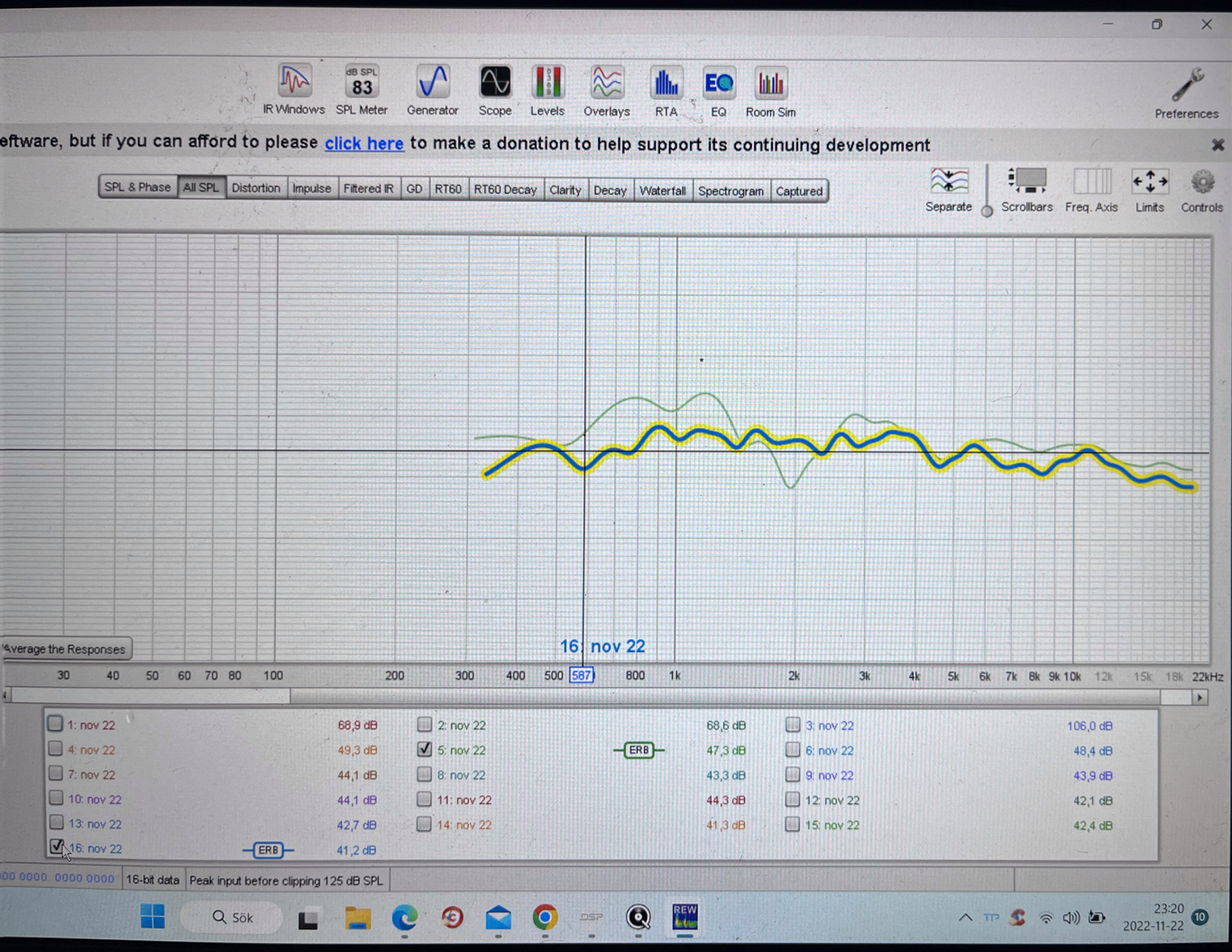Click horizontal scrollbar left arrow

5,695
